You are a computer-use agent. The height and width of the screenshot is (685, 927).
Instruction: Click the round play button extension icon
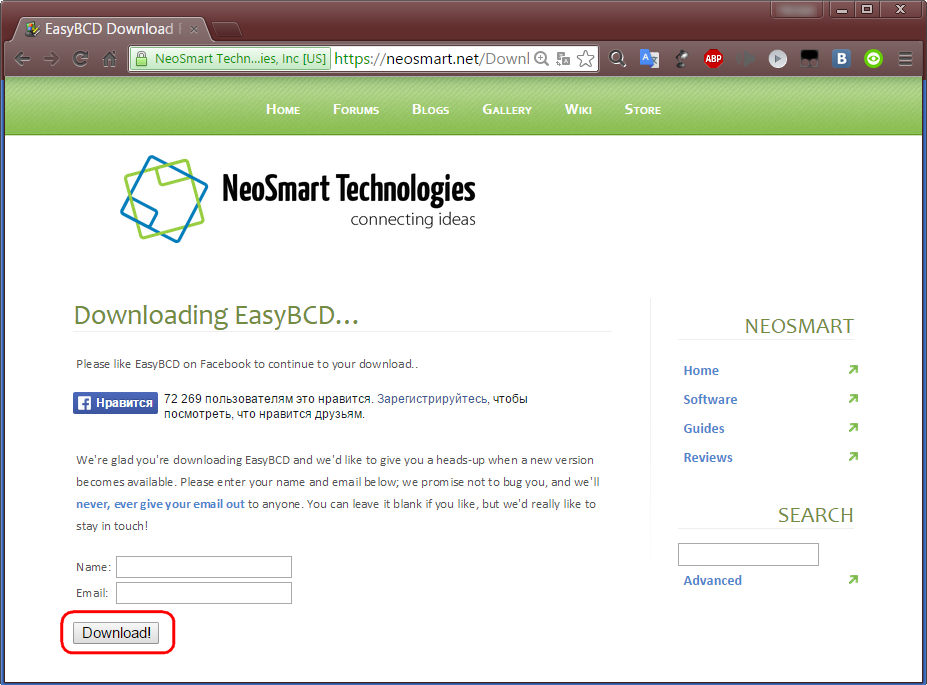(777, 59)
